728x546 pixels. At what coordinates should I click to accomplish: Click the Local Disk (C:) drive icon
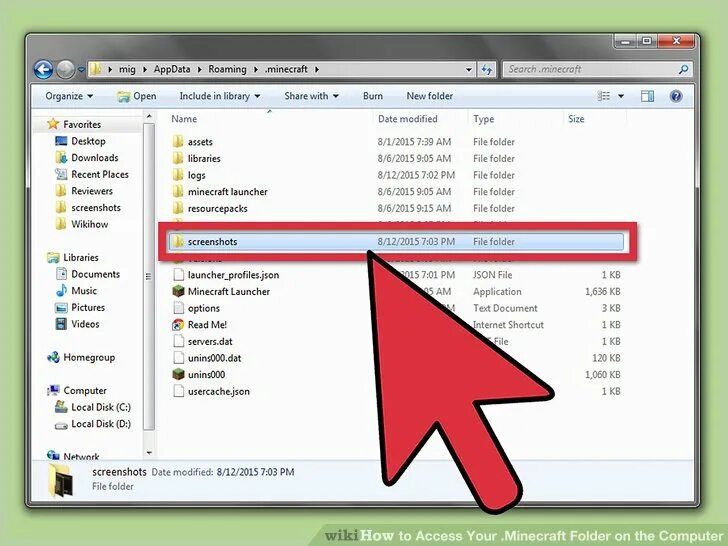[61, 407]
